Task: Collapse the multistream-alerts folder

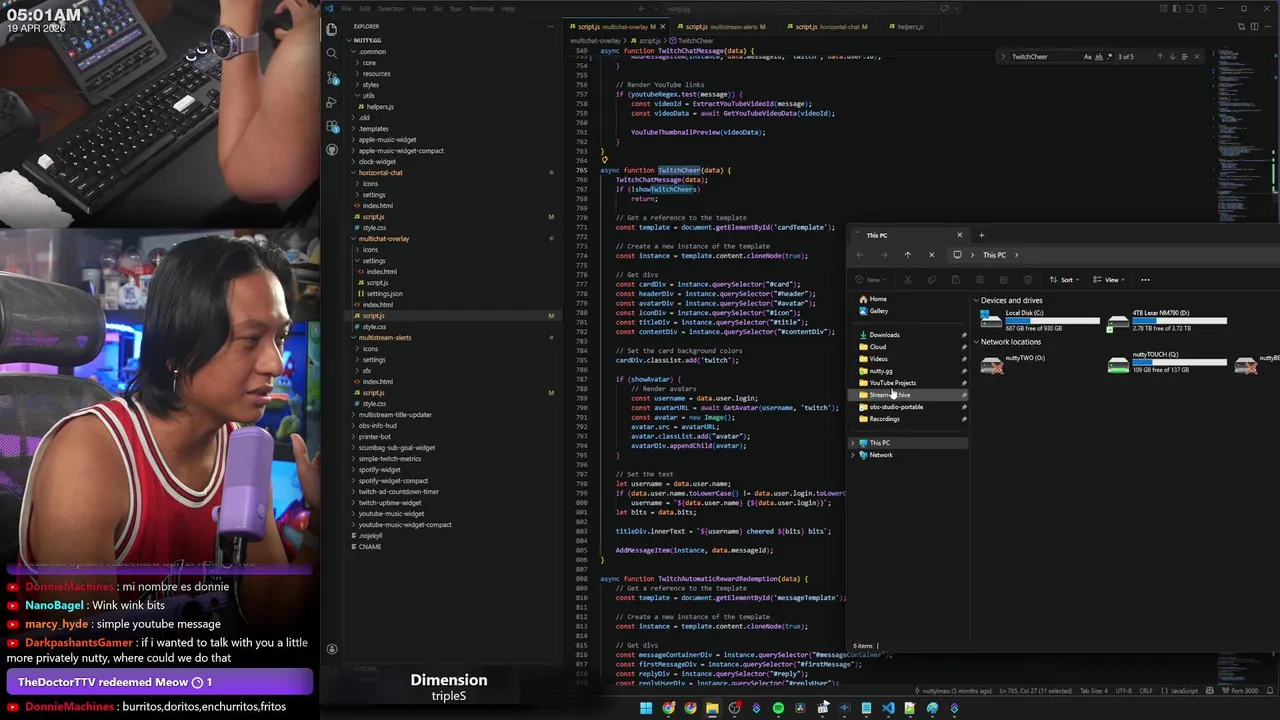Action: pos(385,338)
